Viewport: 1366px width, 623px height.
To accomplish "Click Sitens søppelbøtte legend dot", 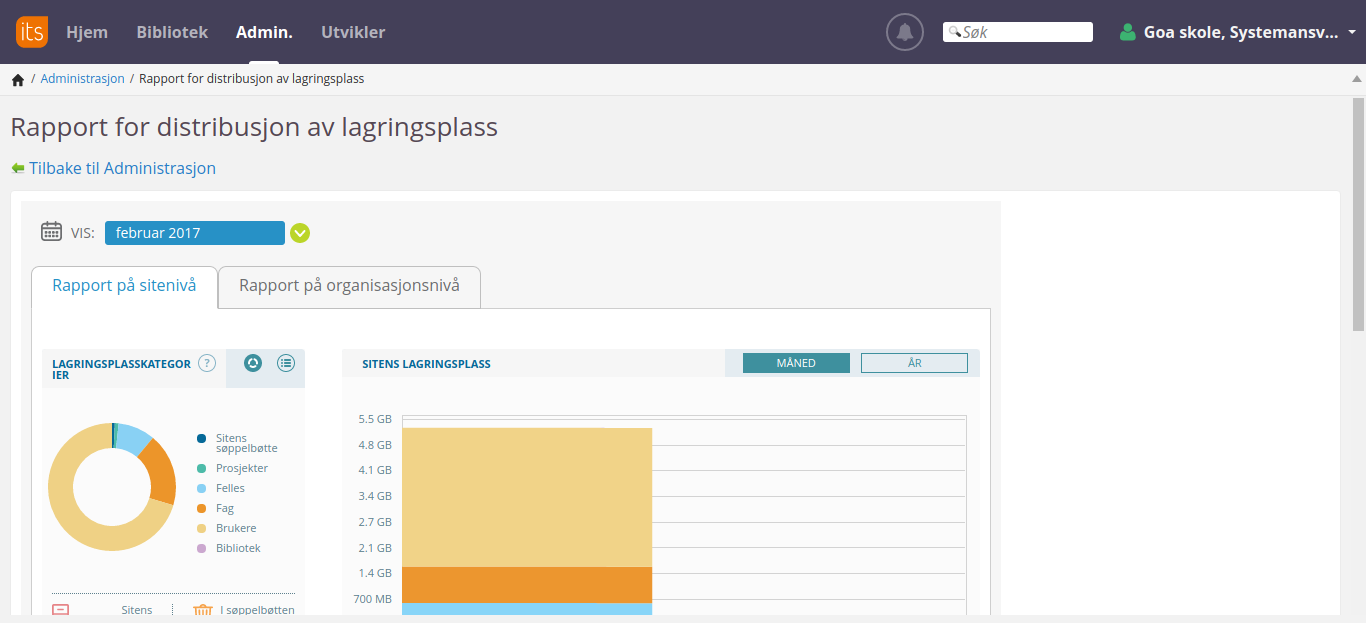I will [x=202, y=438].
